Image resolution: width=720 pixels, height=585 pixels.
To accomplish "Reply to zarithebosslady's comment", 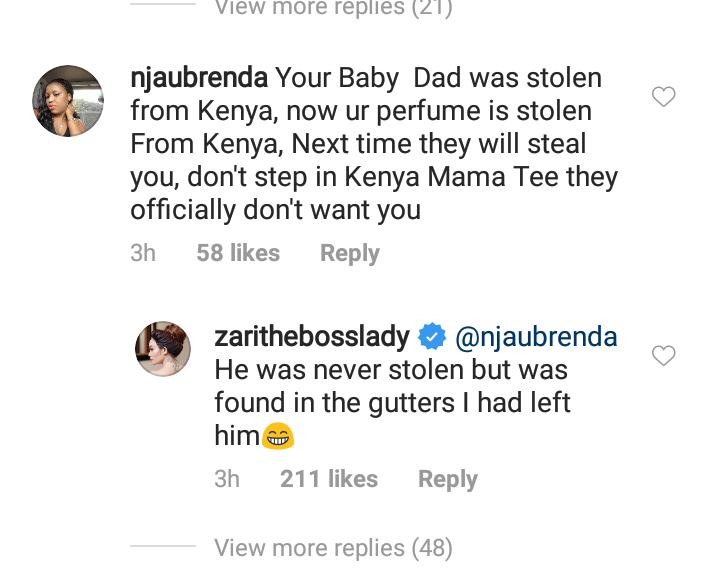I will pyautogui.click(x=447, y=479).
